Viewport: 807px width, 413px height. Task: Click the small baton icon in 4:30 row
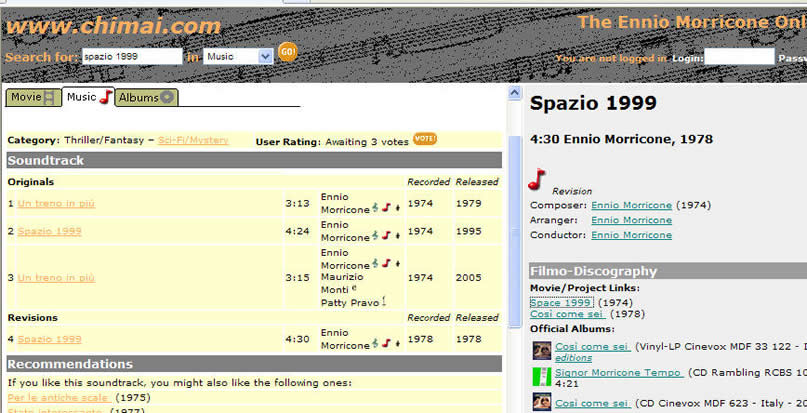(397, 345)
